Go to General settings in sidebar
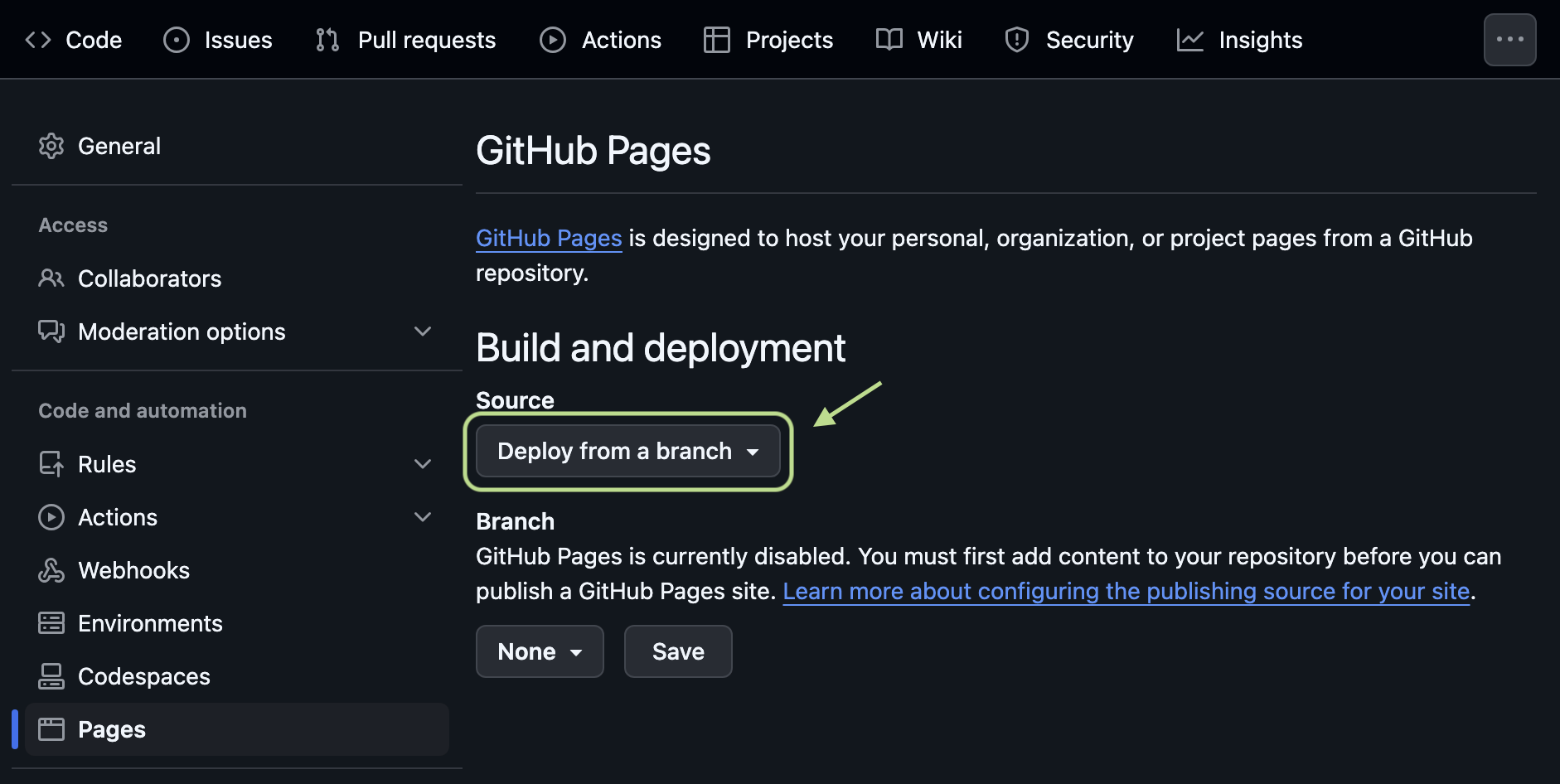Screen dimensions: 1560x784 [237, 146]
